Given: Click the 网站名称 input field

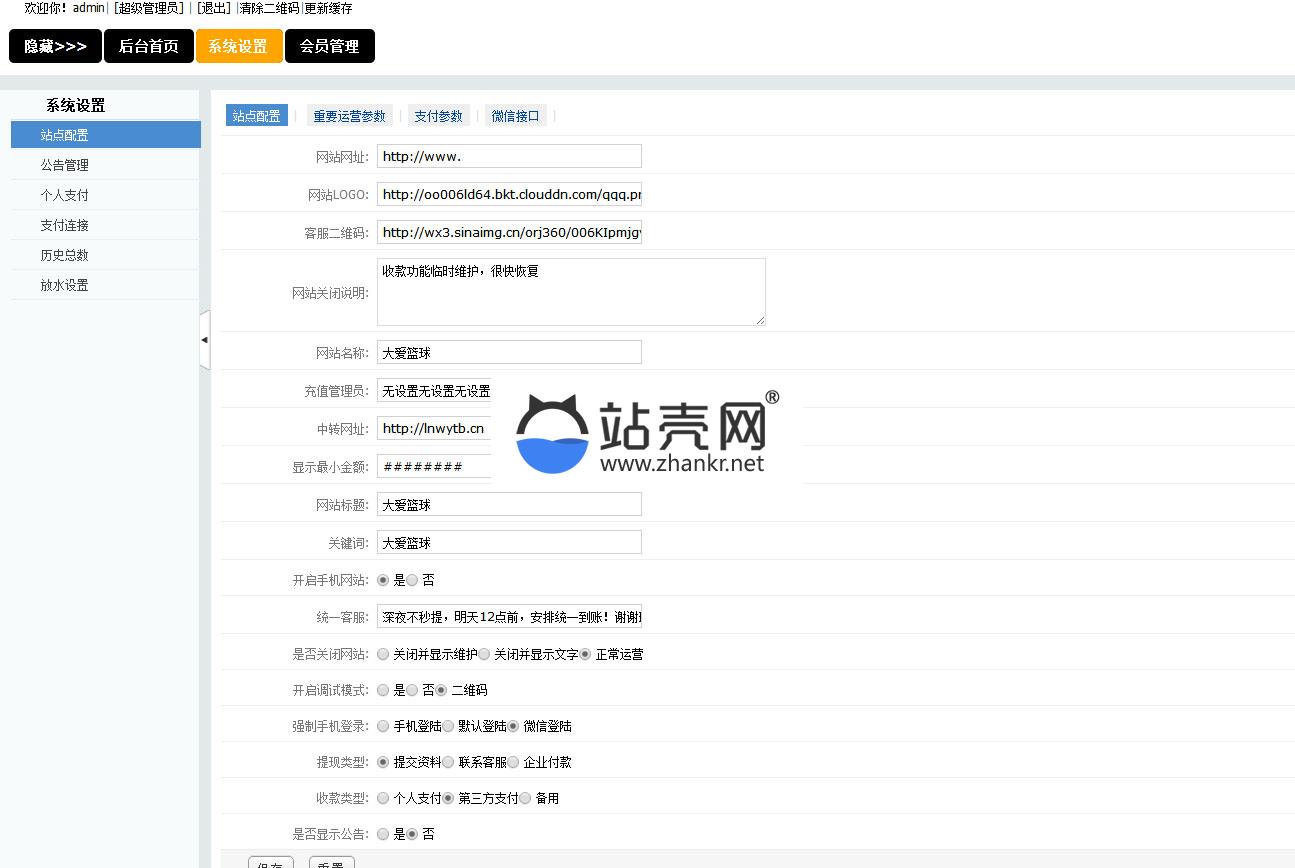Looking at the screenshot, I should [509, 352].
